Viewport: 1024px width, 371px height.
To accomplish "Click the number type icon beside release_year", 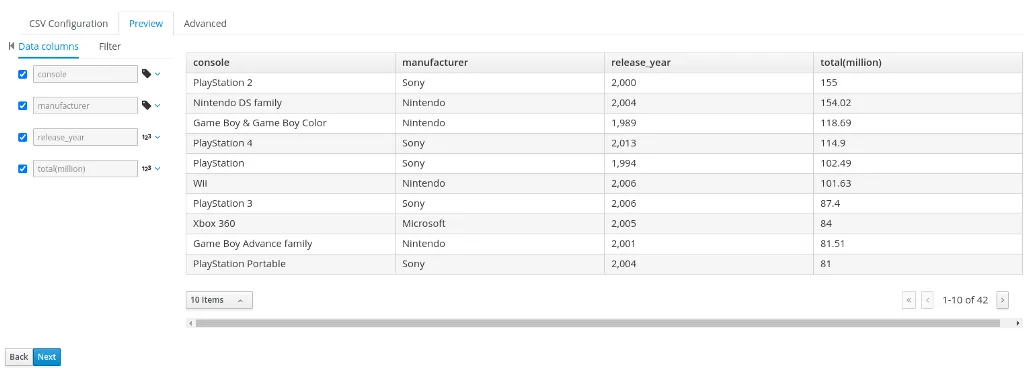I will [x=147, y=137].
